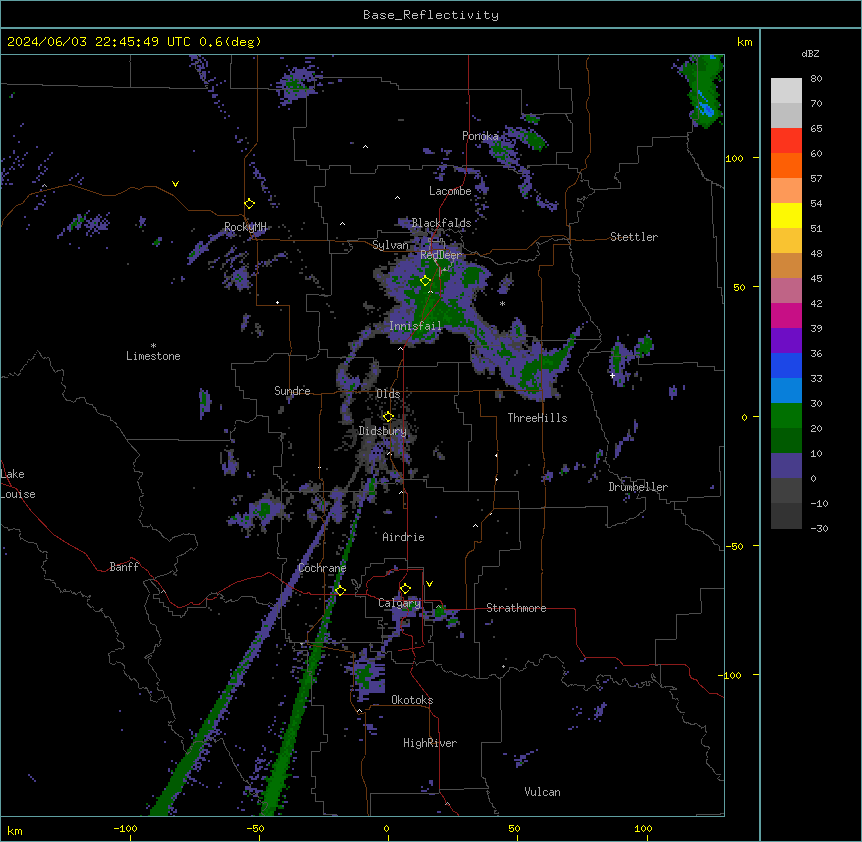Viewport: 862px width, 842px height.
Task: Click the Sylvan label
Action: [x=390, y=245]
